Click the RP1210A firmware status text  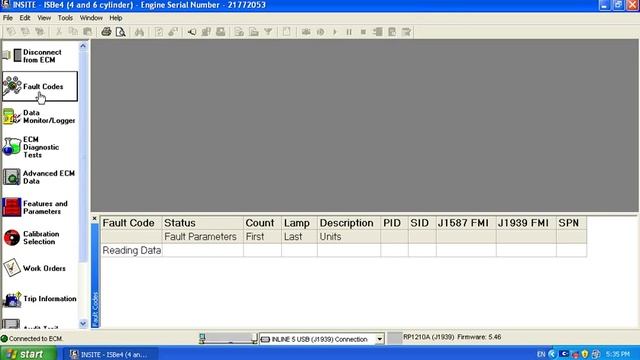tap(452, 337)
